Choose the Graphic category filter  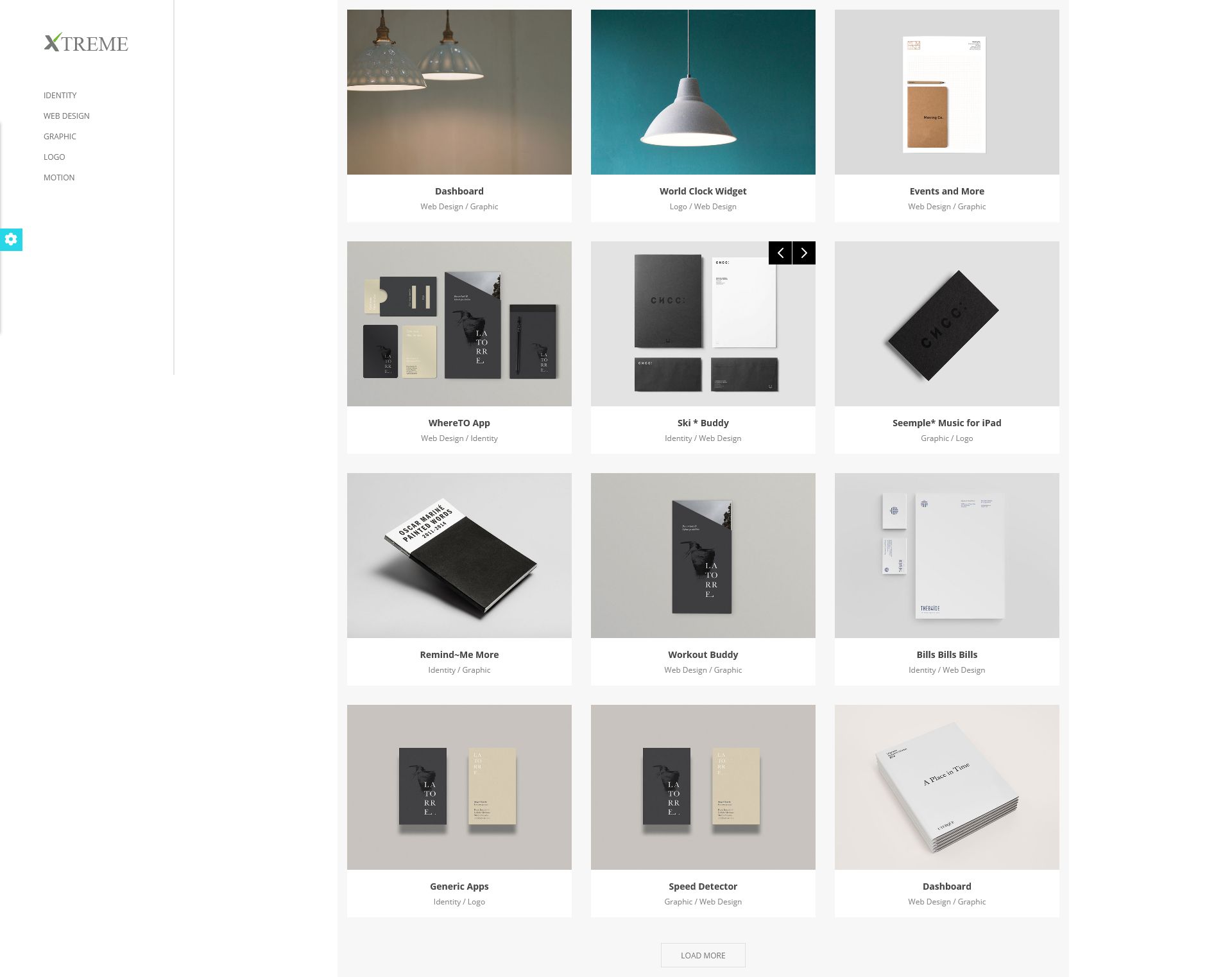click(x=60, y=136)
